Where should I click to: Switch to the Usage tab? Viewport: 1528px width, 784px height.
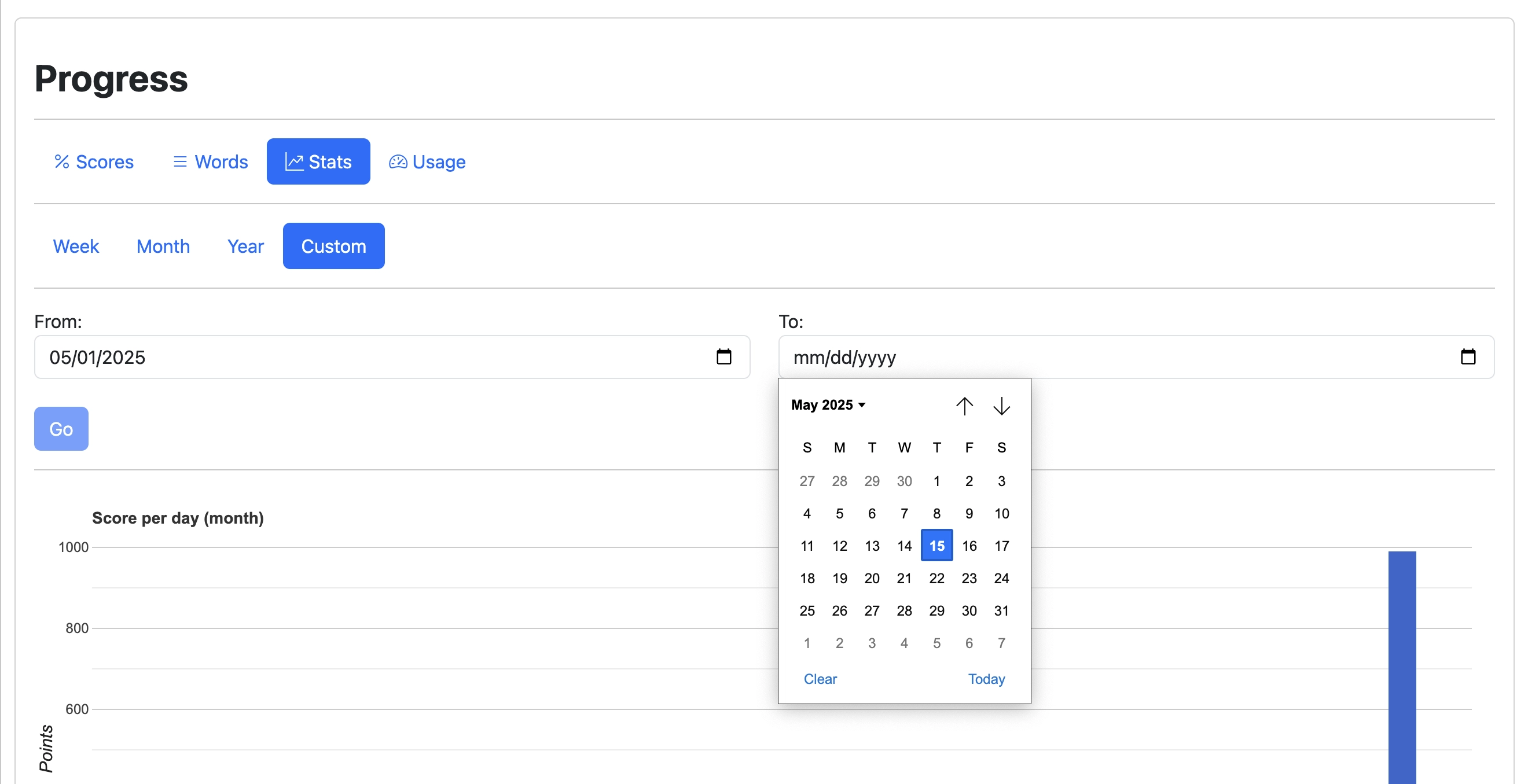coord(427,161)
